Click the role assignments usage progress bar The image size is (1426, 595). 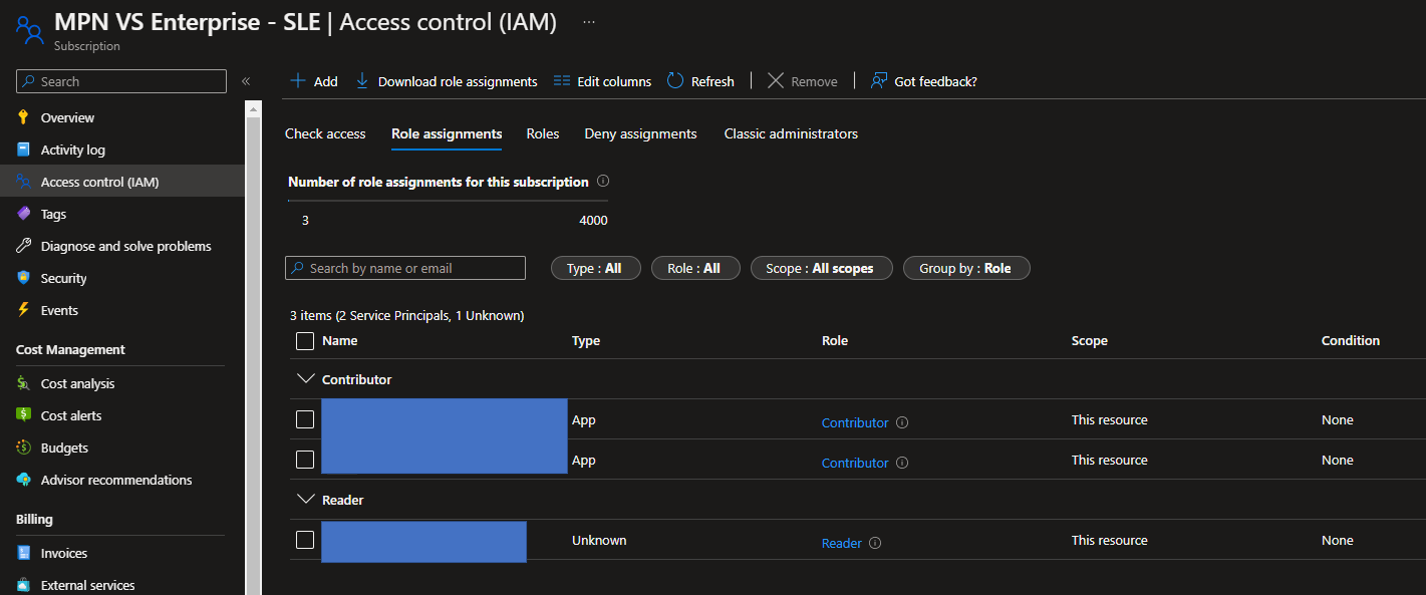448,201
